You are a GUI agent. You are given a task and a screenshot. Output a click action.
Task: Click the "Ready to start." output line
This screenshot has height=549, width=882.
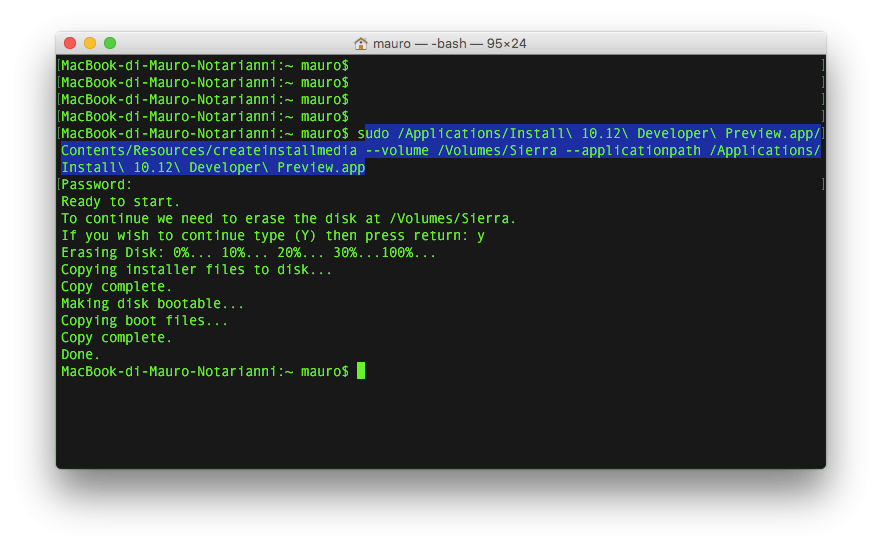pos(120,201)
